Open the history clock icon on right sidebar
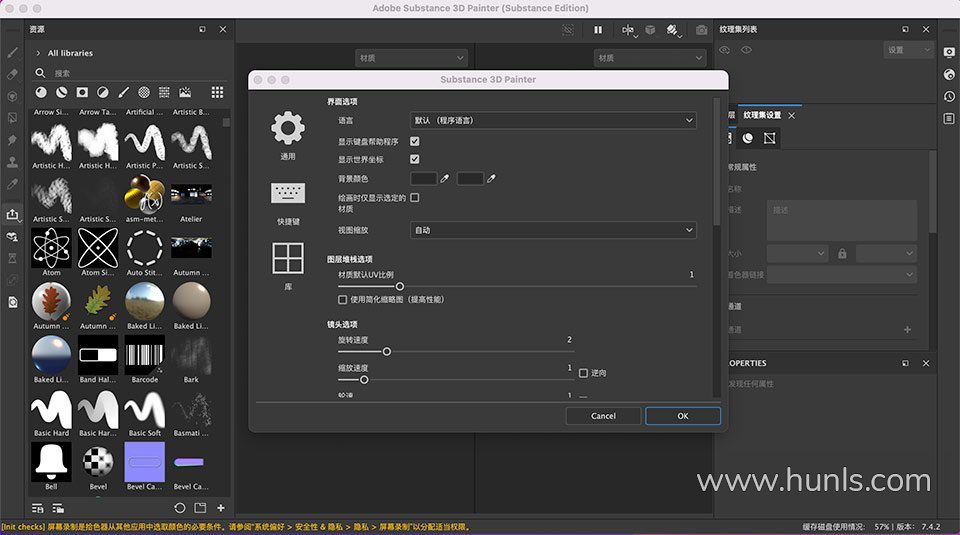 tap(949, 97)
